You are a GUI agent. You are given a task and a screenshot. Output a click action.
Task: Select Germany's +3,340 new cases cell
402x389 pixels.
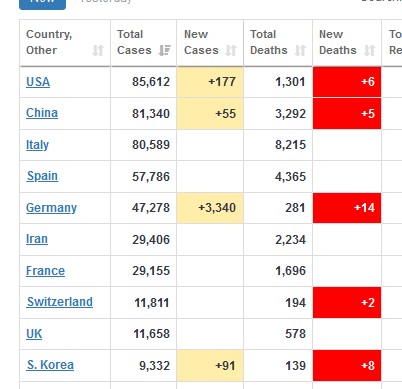(x=210, y=208)
